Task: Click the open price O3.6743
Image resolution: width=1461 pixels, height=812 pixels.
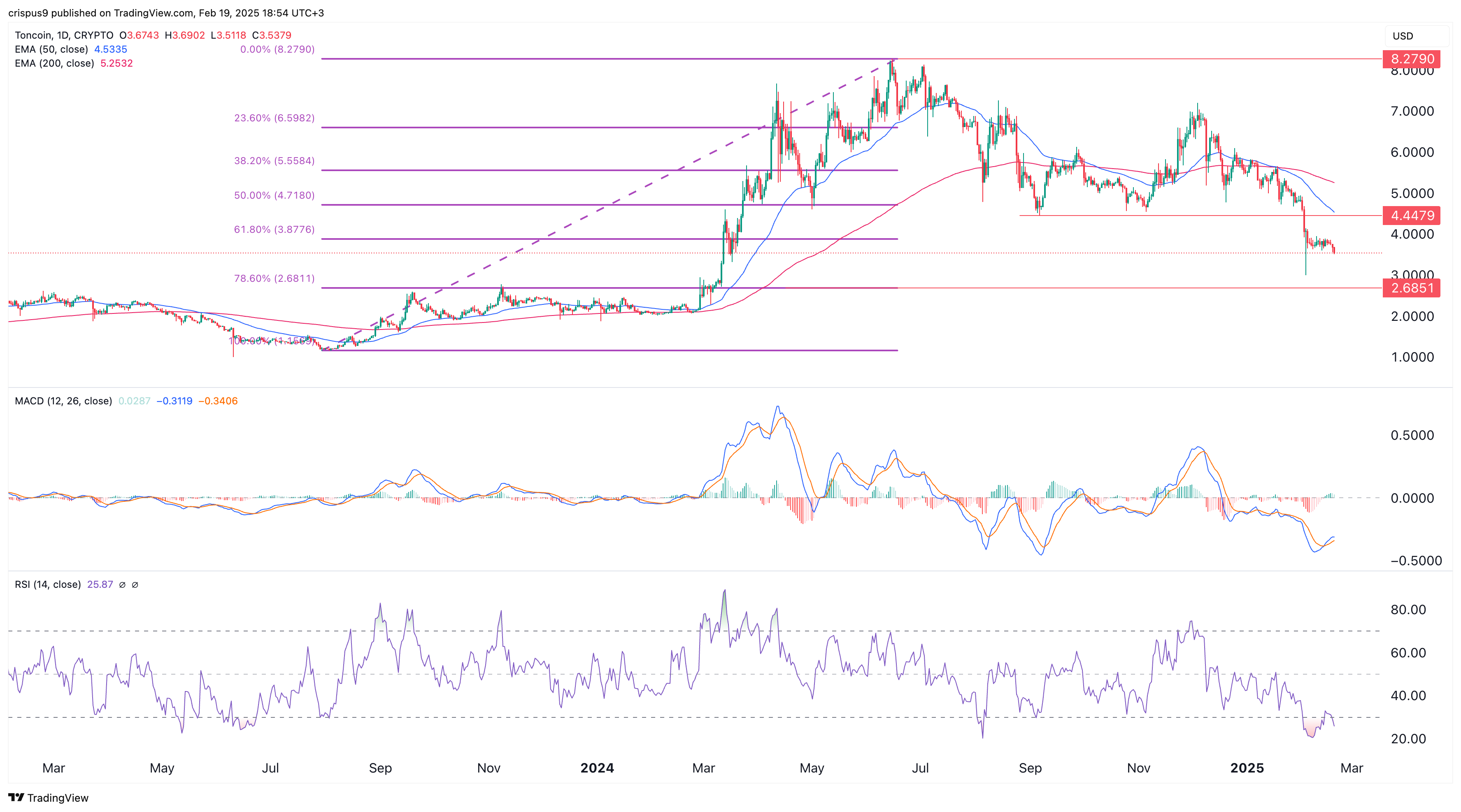Action: (140, 35)
